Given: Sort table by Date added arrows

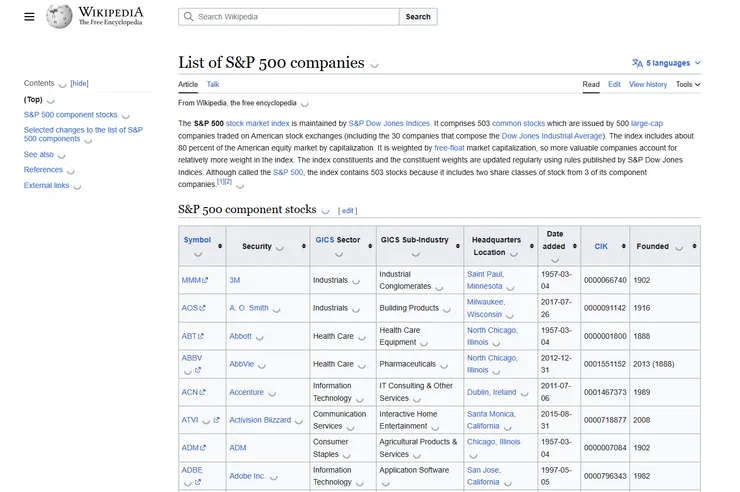Looking at the screenshot, I should coord(574,246).
